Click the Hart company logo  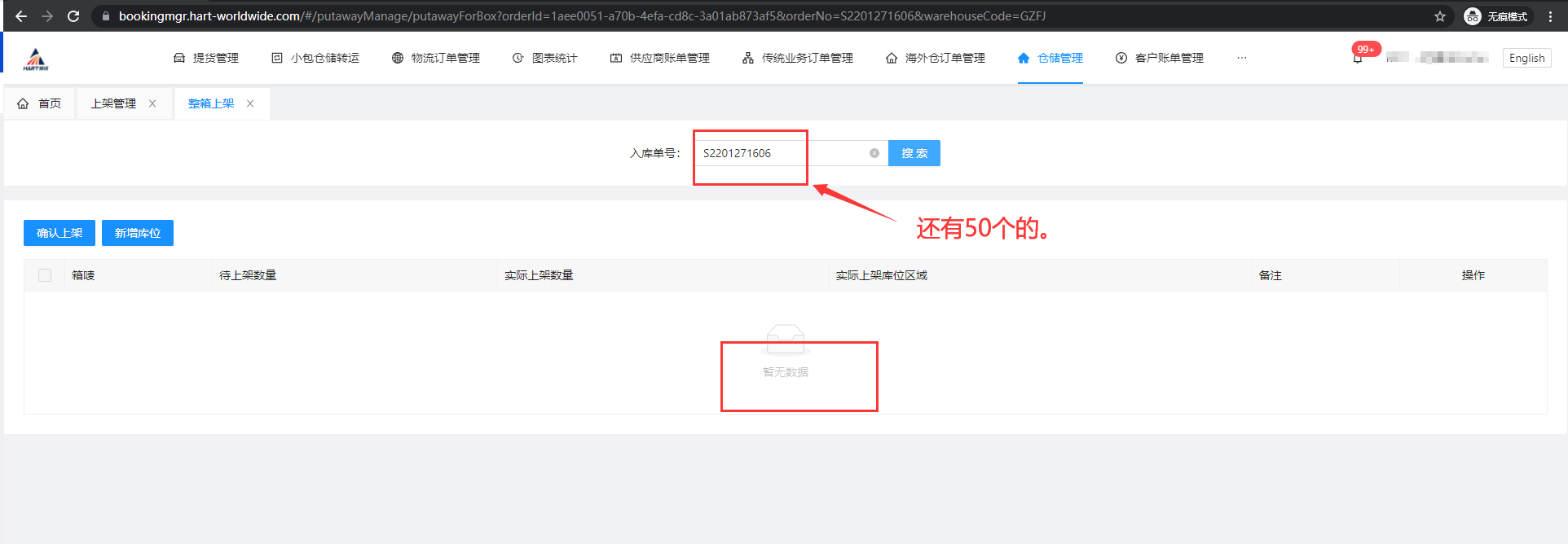(36, 59)
